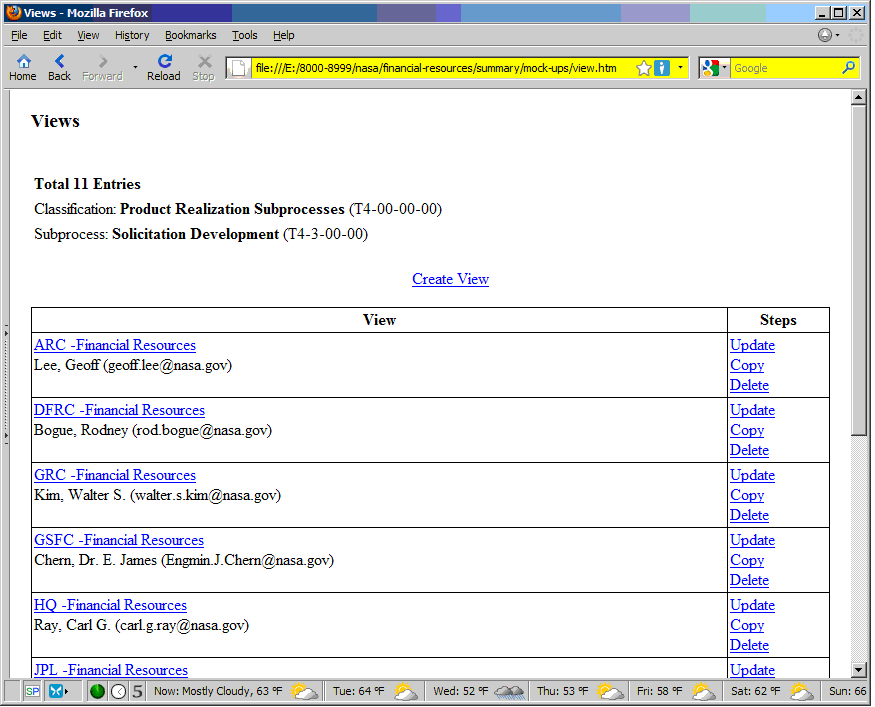Reload the page
Image resolution: width=875 pixels, height=707 pixels.
tap(165, 61)
